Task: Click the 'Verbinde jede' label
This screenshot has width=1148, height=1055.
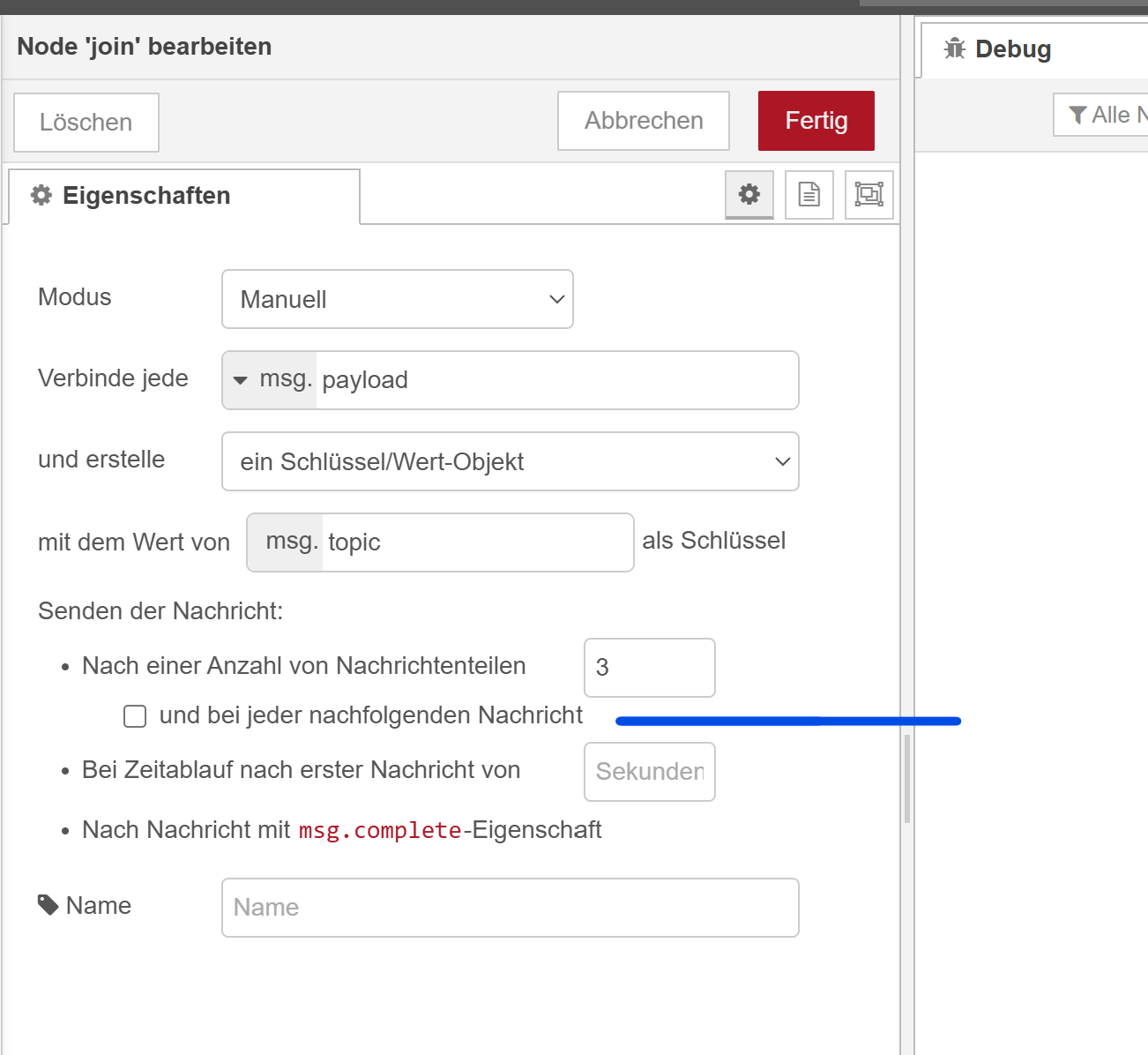Action: pos(113,378)
